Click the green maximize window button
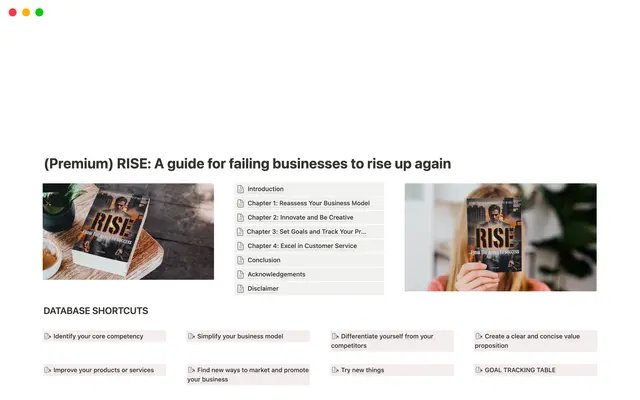The image size is (640, 400). [x=39, y=12]
